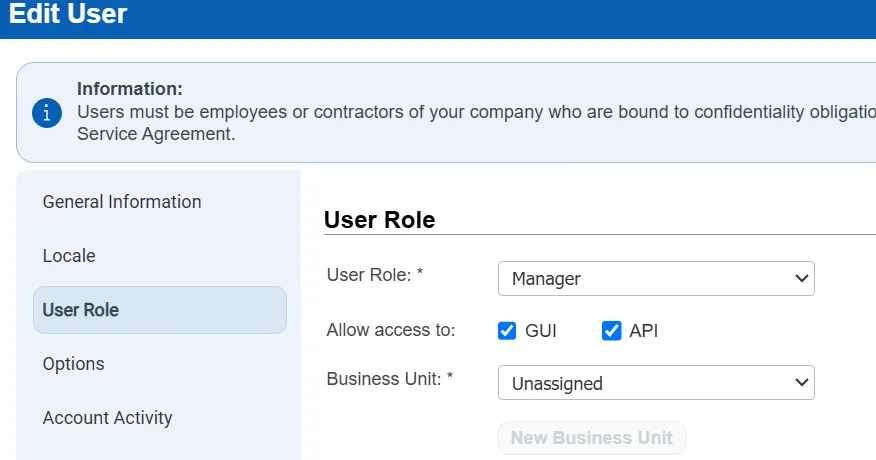
Task: Open the Account Activity section
Action: click(x=107, y=418)
